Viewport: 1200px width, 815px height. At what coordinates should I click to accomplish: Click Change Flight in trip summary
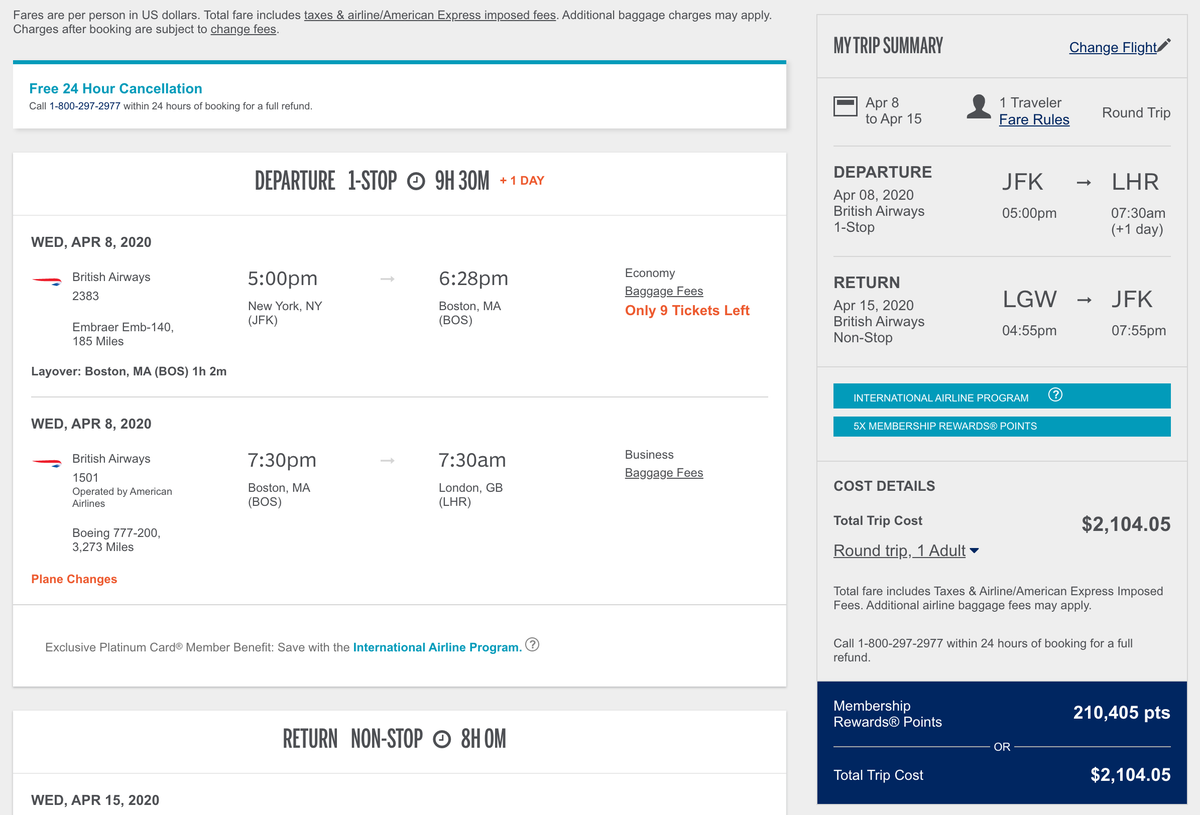point(1112,47)
